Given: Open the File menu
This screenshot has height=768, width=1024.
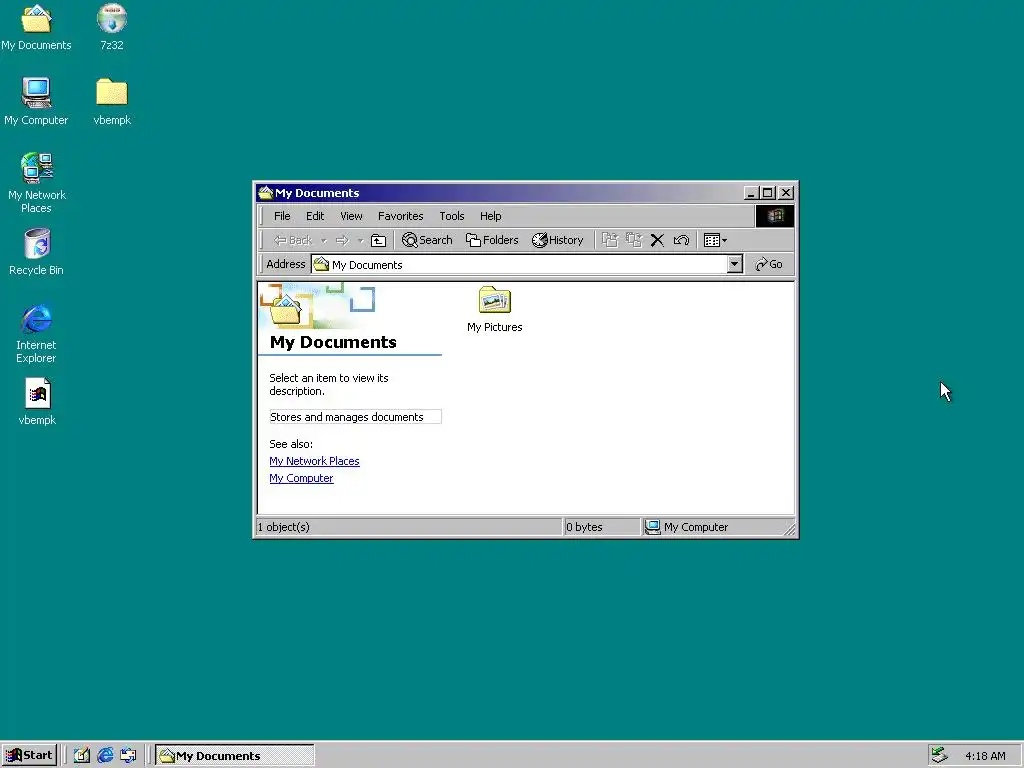Looking at the screenshot, I should pos(282,216).
